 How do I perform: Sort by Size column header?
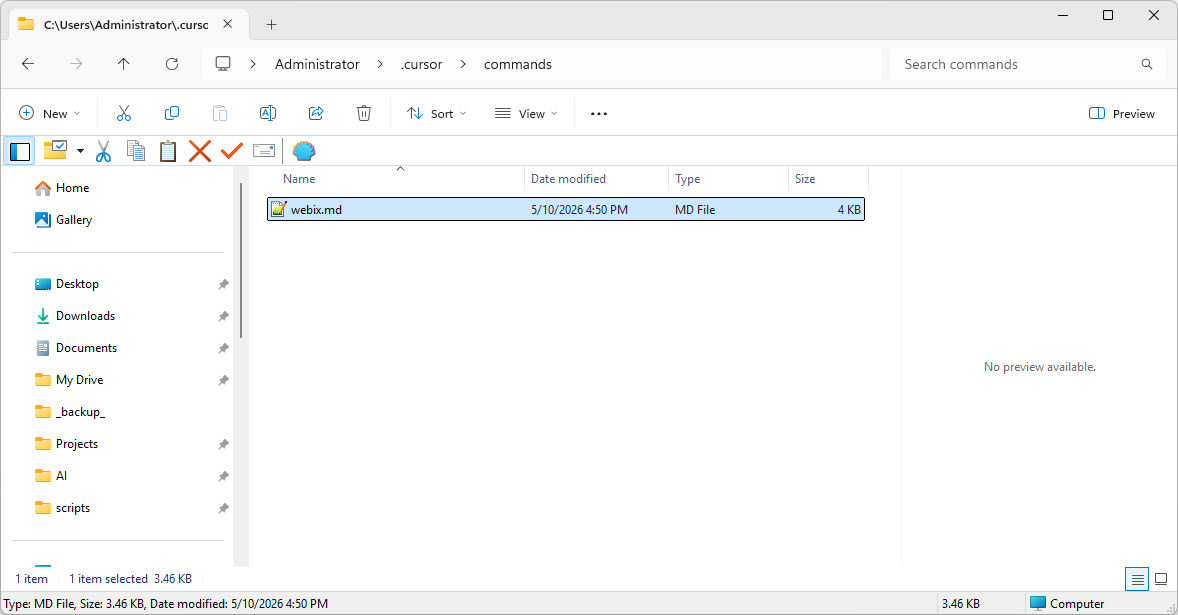[x=828, y=179]
